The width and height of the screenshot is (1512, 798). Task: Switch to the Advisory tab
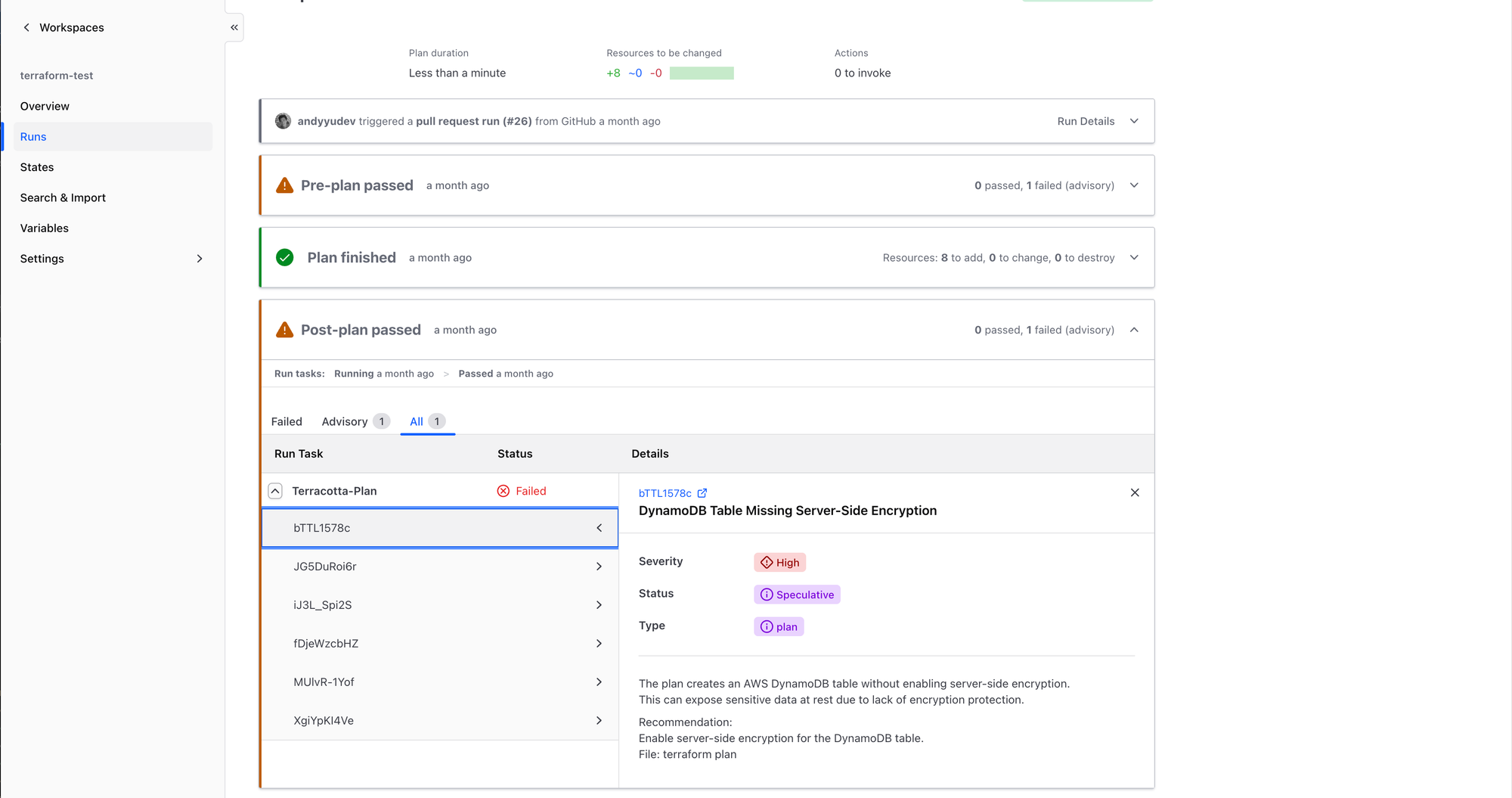(345, 421)
